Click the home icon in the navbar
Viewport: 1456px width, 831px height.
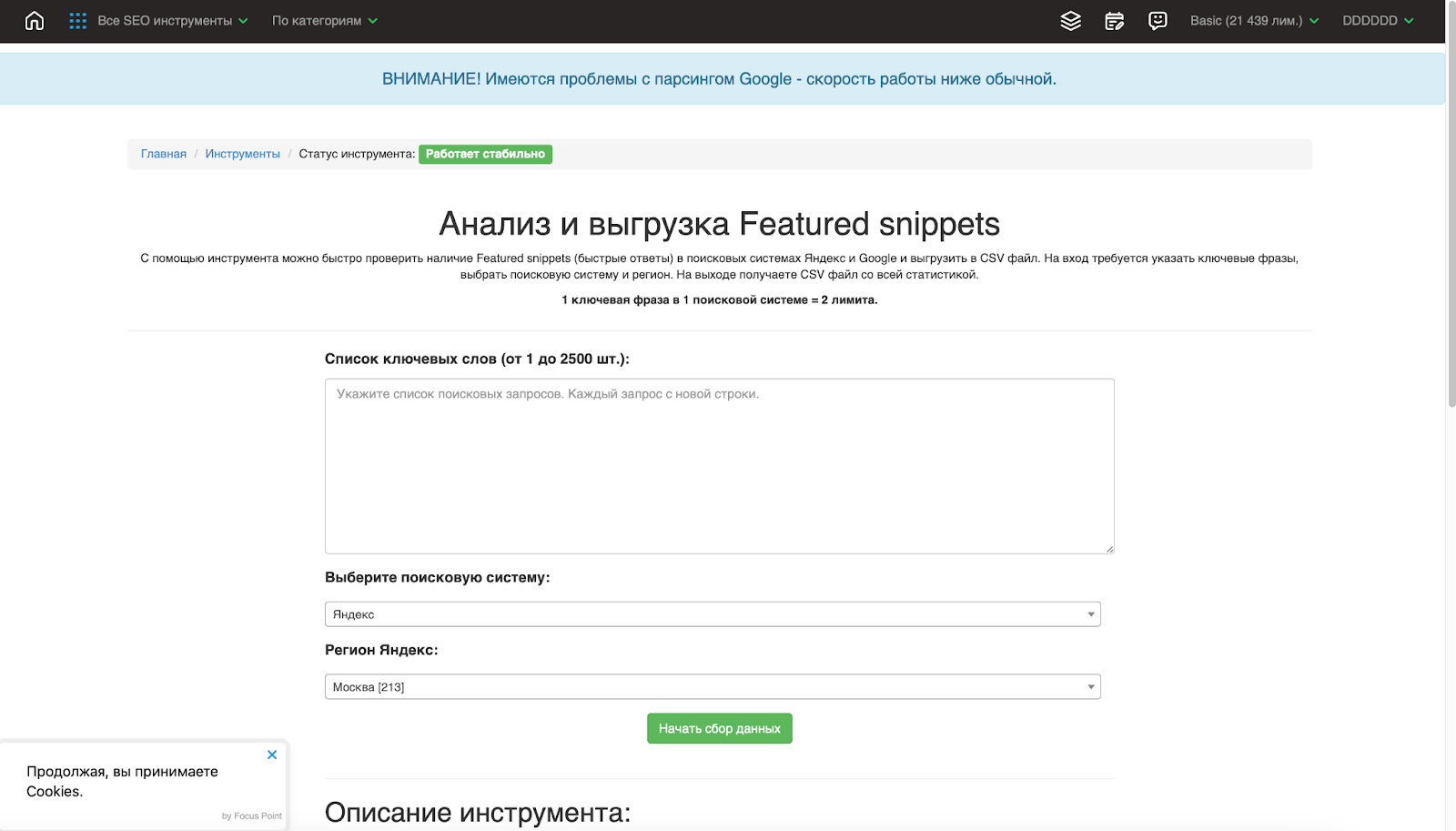(x=35, y=20)
